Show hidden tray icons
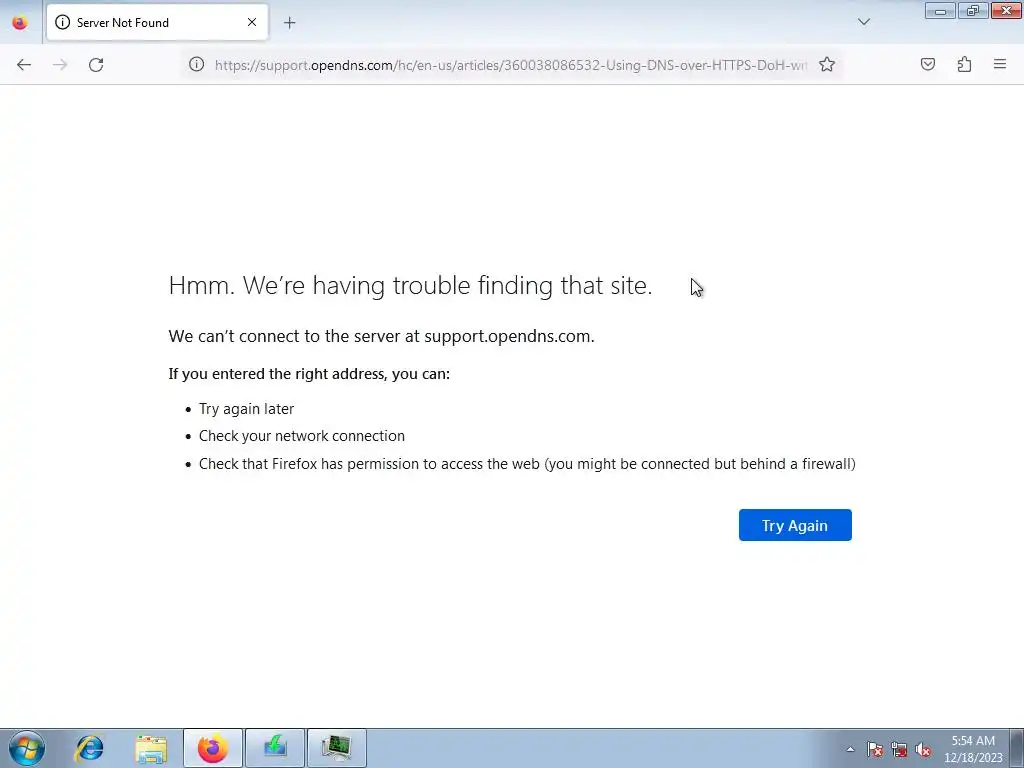Viewport: 1024px width, 768px height. pyautogui.click(x=850, y=749)
